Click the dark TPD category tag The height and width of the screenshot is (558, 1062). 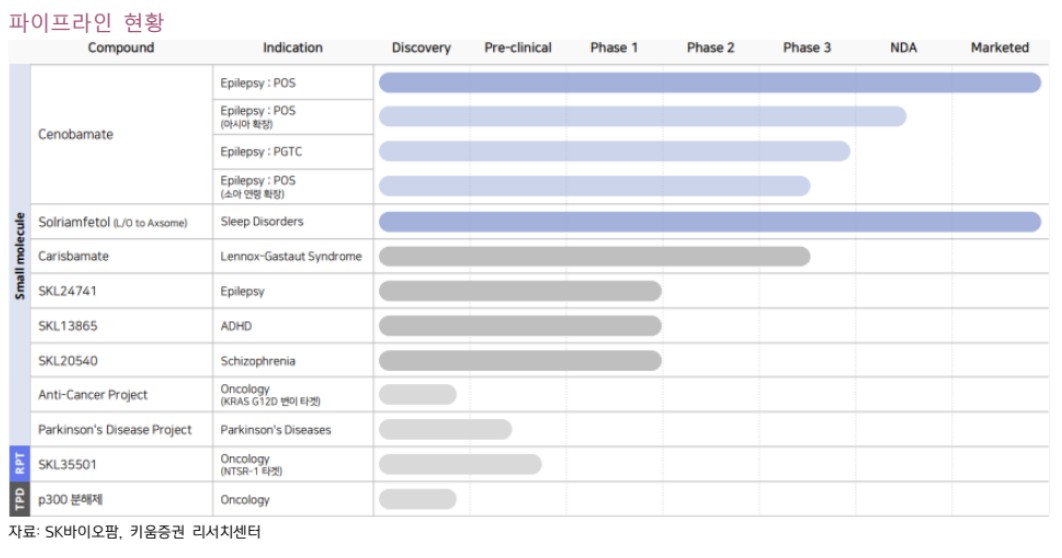coord(20,500)
